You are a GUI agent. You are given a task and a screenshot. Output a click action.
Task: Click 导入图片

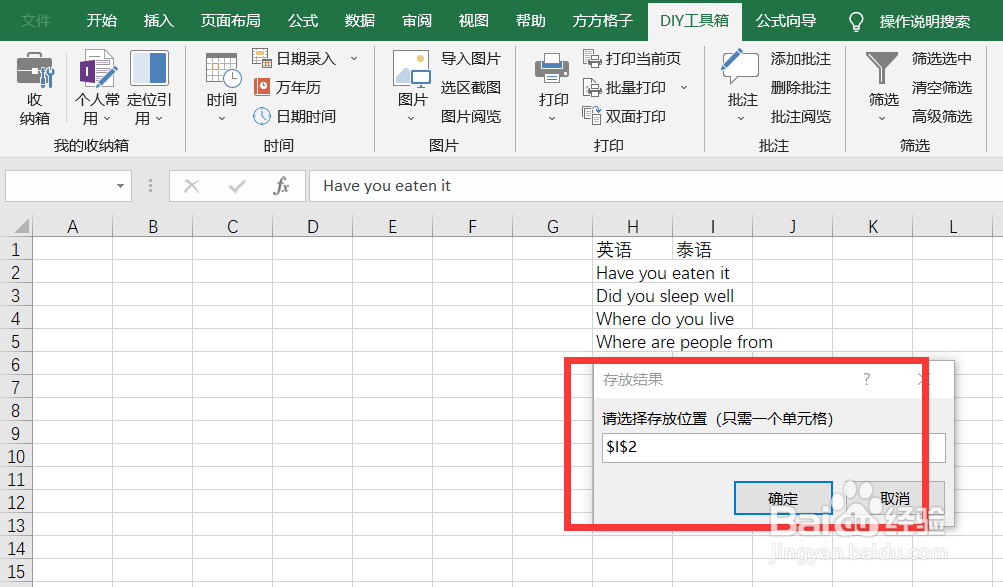[471, 58]
